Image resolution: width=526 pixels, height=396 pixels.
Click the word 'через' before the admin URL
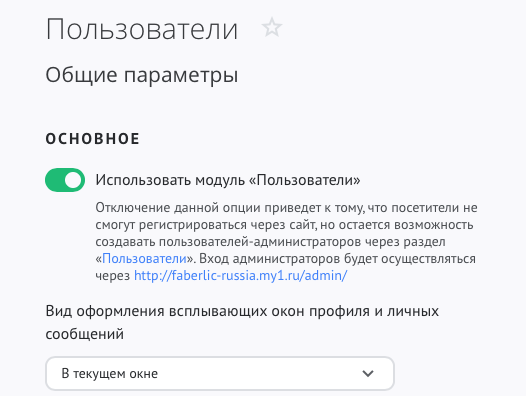coord(112,276)
